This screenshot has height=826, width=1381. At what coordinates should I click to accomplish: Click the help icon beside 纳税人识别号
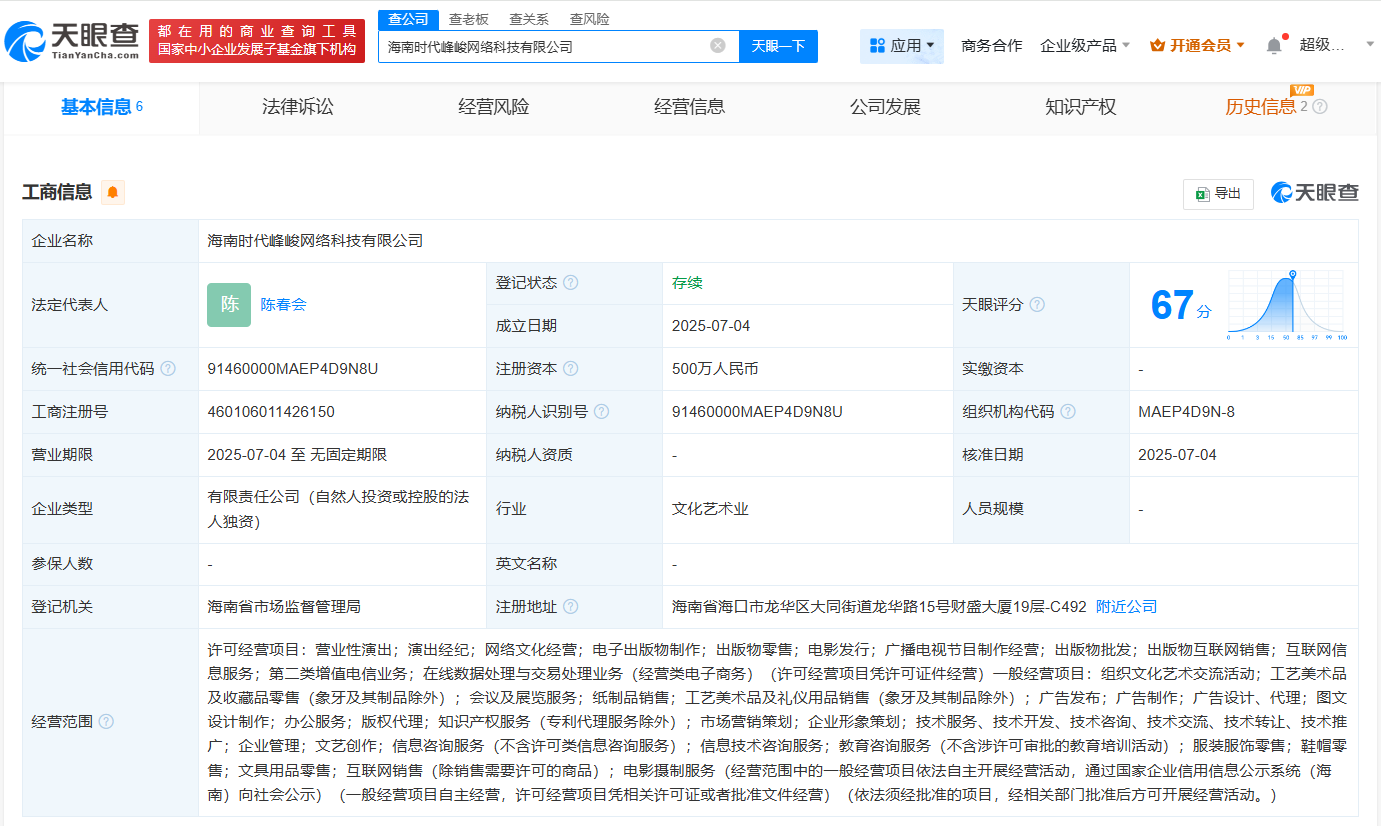coord(601,412)
